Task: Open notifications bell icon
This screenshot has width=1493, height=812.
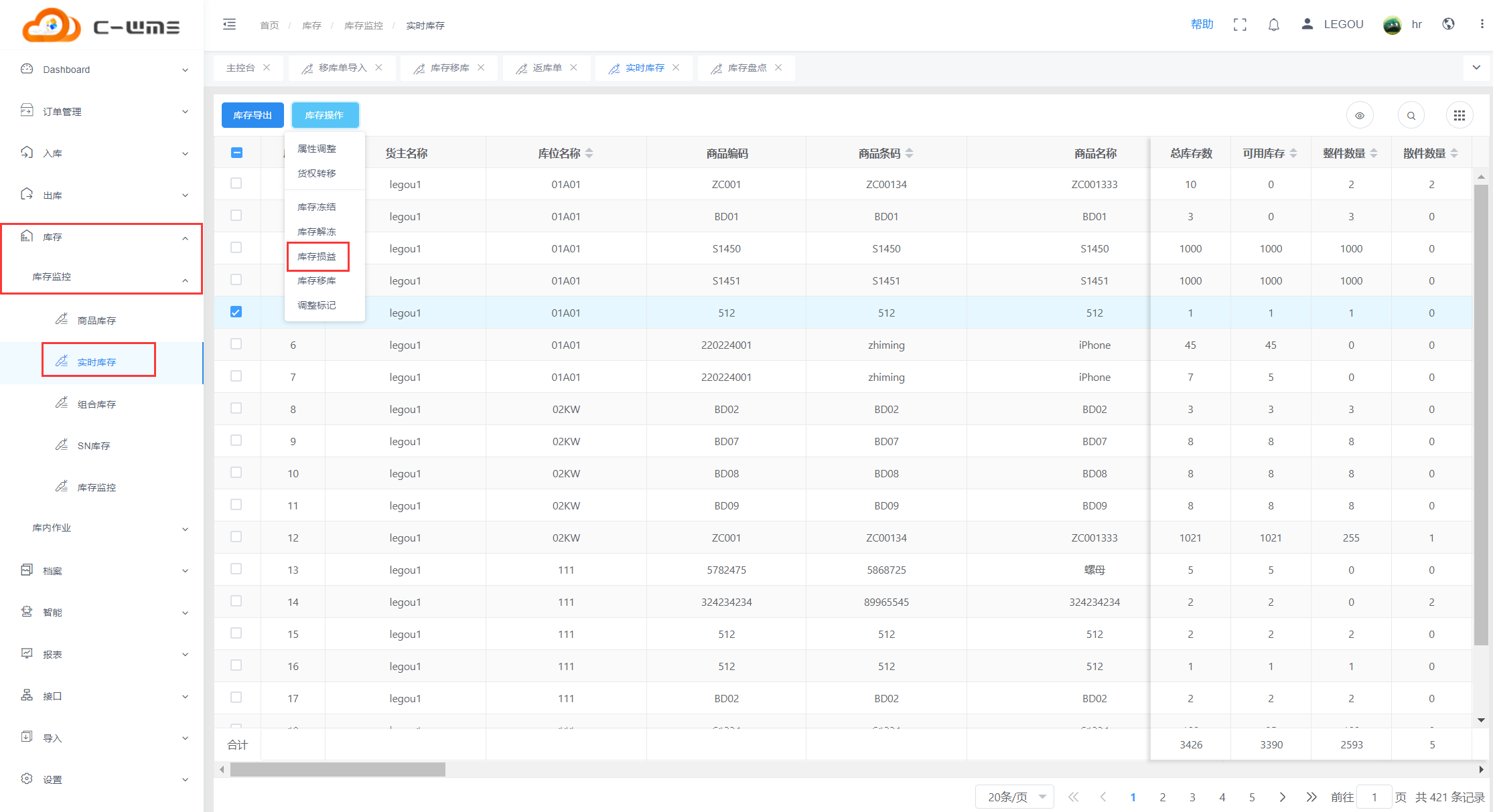Action: 1273,25
